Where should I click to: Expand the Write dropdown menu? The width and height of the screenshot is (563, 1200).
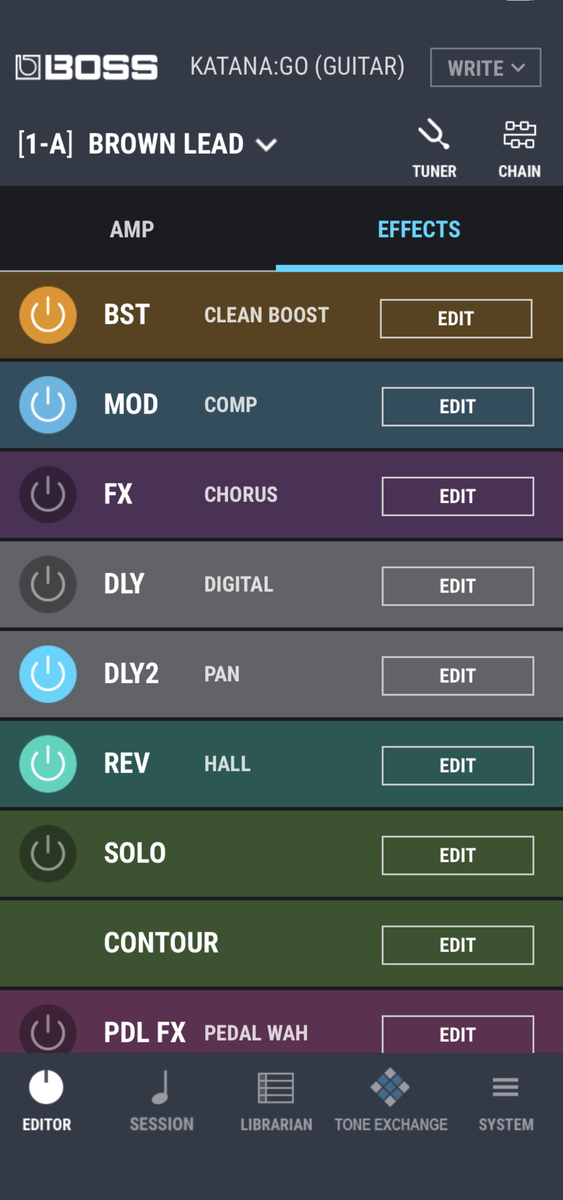pyautogui.click(x=486, y=68)
